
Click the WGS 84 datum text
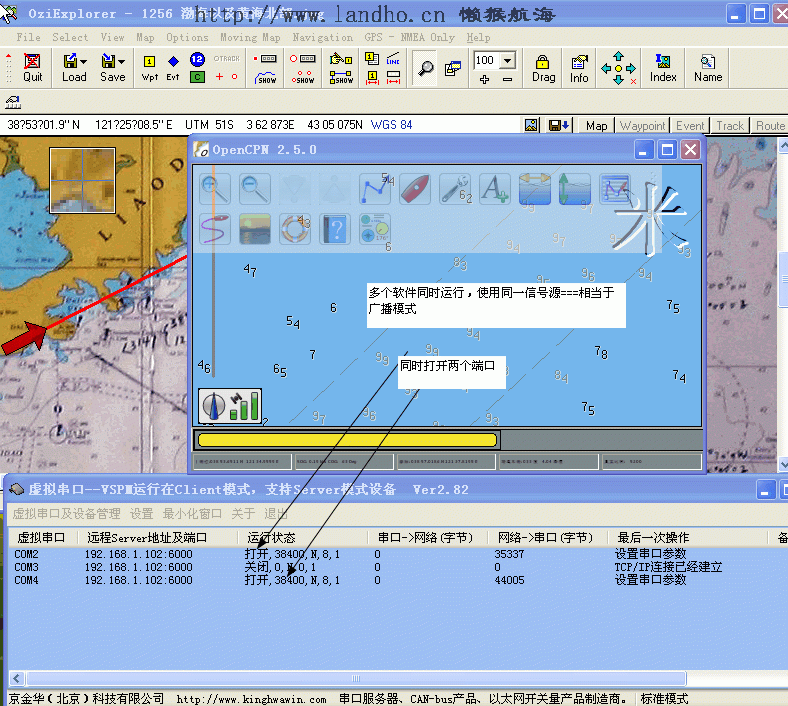click(x=391, y=125)
